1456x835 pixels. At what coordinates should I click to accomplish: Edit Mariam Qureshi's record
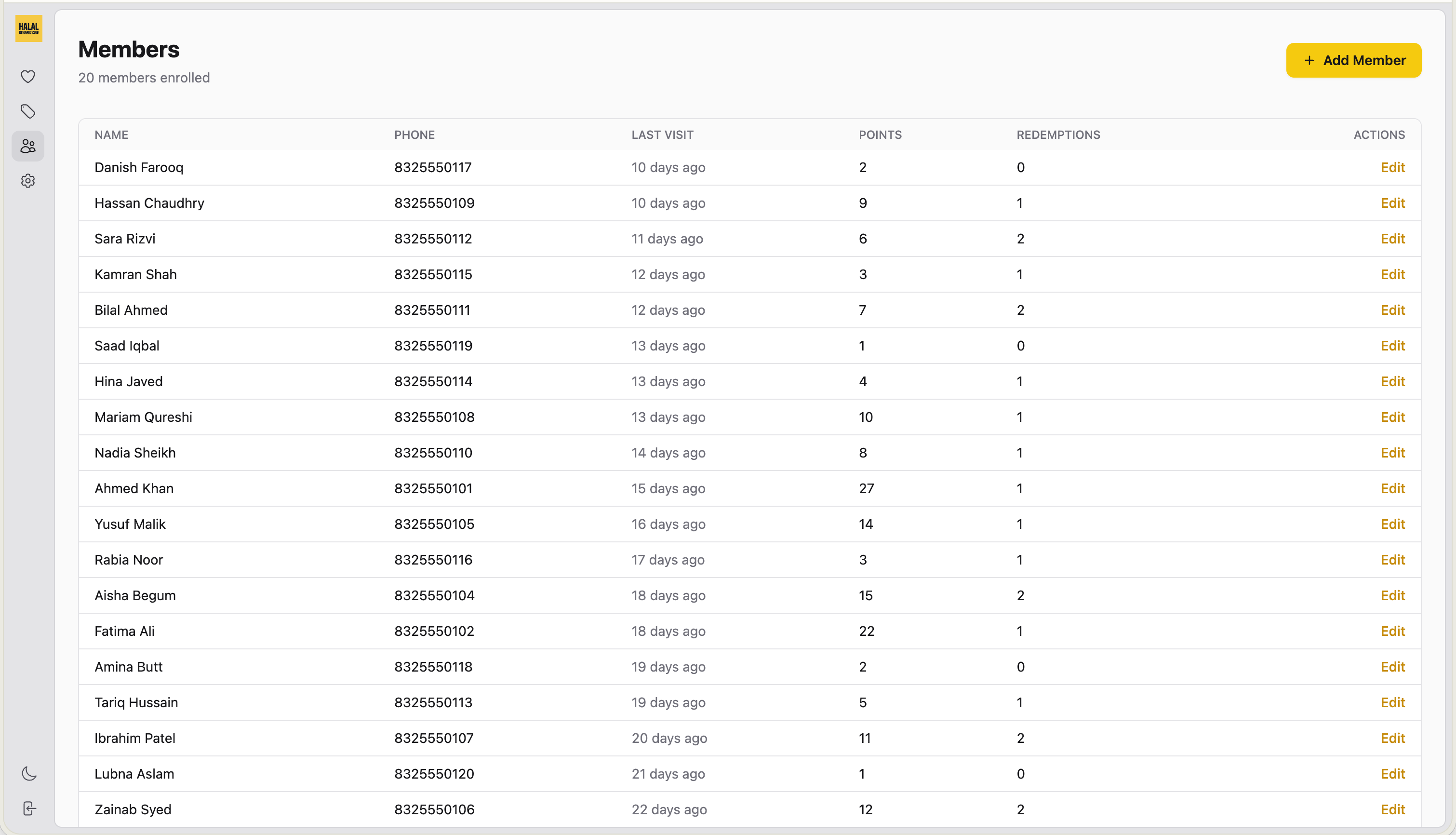pos(1393,417)
